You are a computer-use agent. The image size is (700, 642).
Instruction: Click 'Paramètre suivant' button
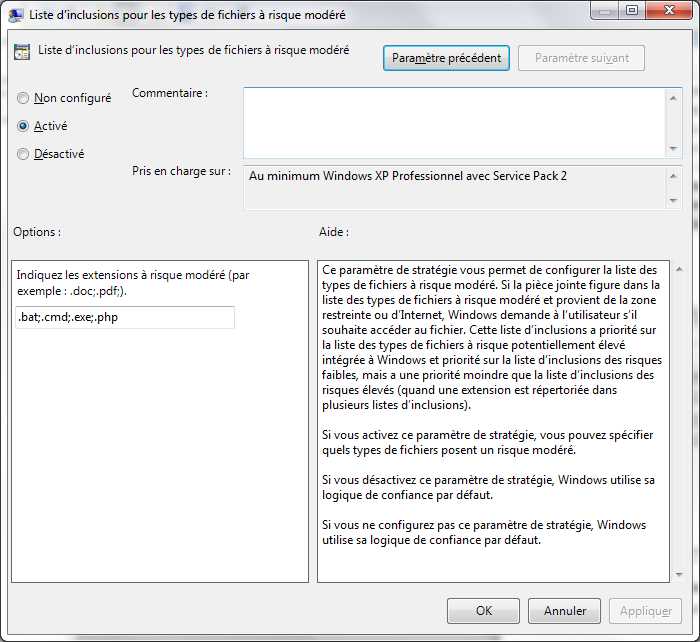582,58
